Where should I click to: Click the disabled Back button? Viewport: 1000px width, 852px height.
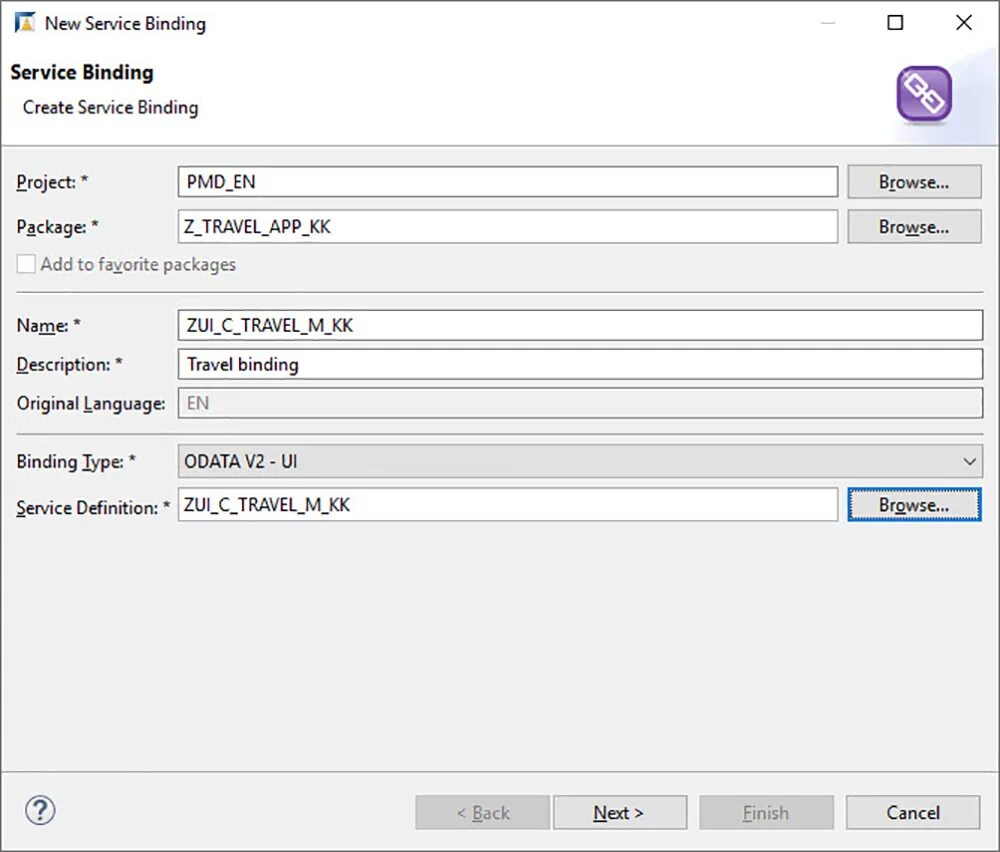tap(482, 812)
